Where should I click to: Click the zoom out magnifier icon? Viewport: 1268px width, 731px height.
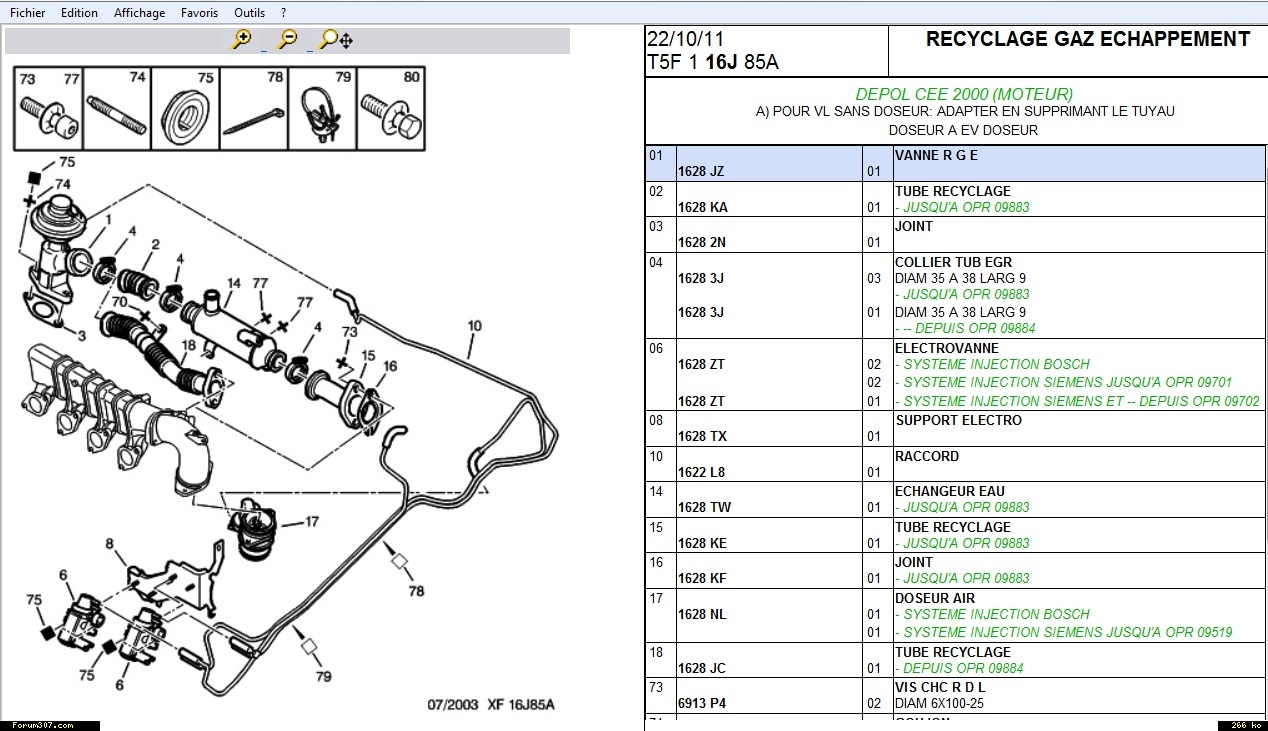click(x=287, y=40)
